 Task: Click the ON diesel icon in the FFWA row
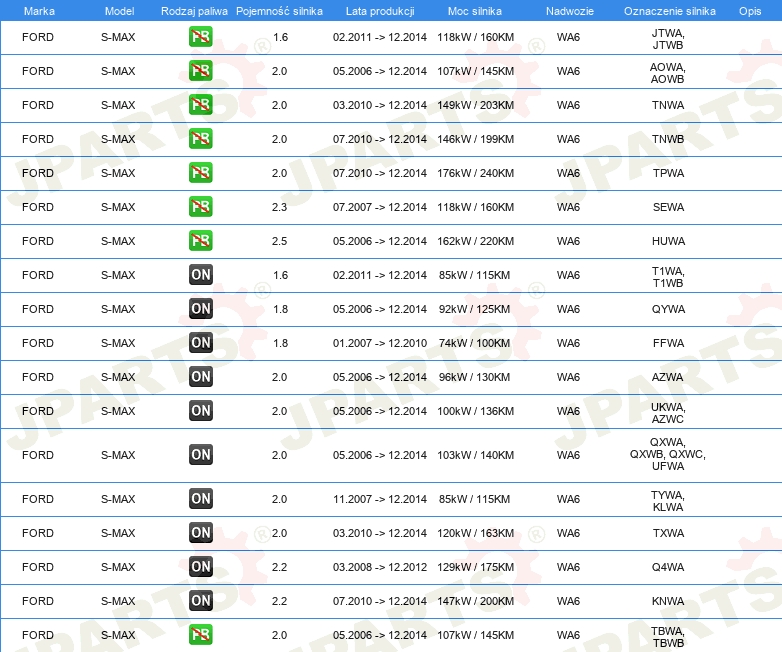[200, 343]
